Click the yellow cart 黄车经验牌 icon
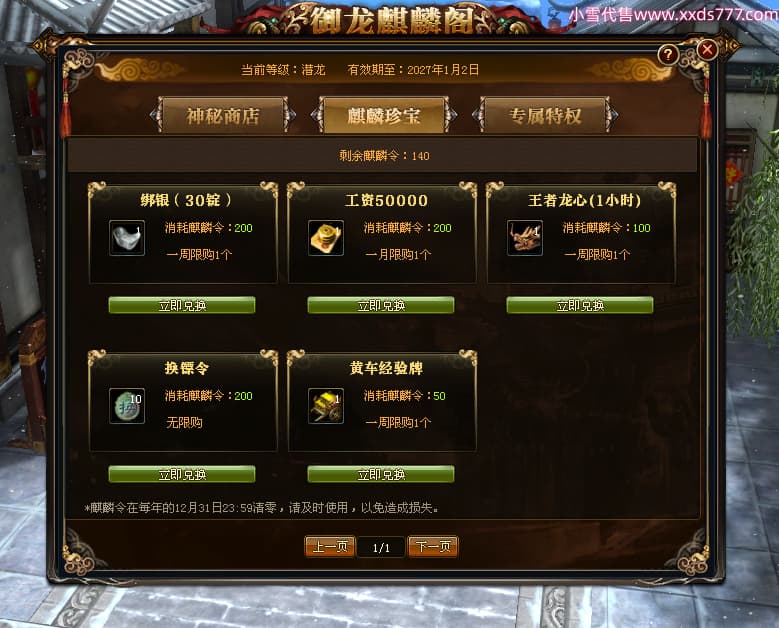The width and height of the screenshot is (779, 628). [326, 406]
